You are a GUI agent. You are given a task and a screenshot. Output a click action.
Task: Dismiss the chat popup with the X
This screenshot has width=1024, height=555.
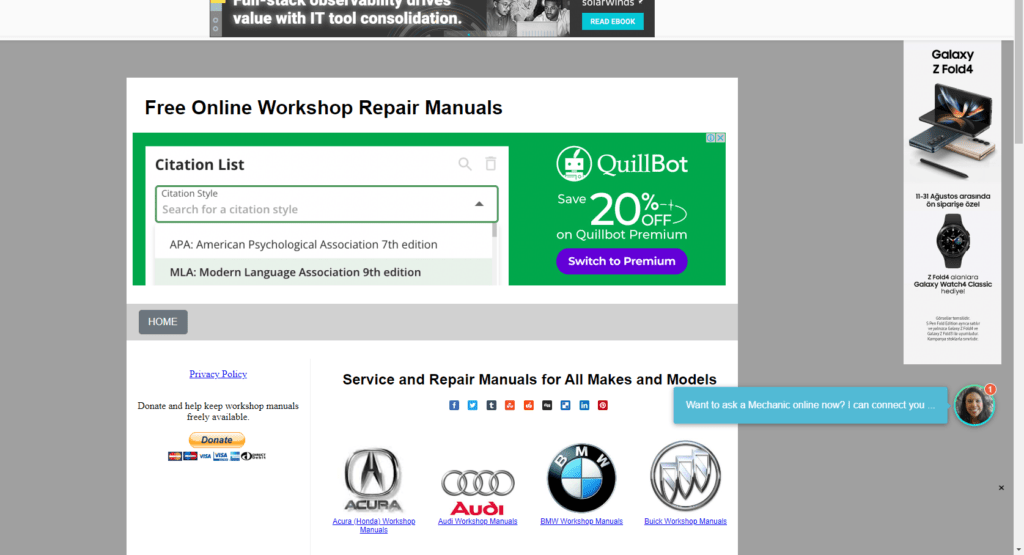point(1001,488)
